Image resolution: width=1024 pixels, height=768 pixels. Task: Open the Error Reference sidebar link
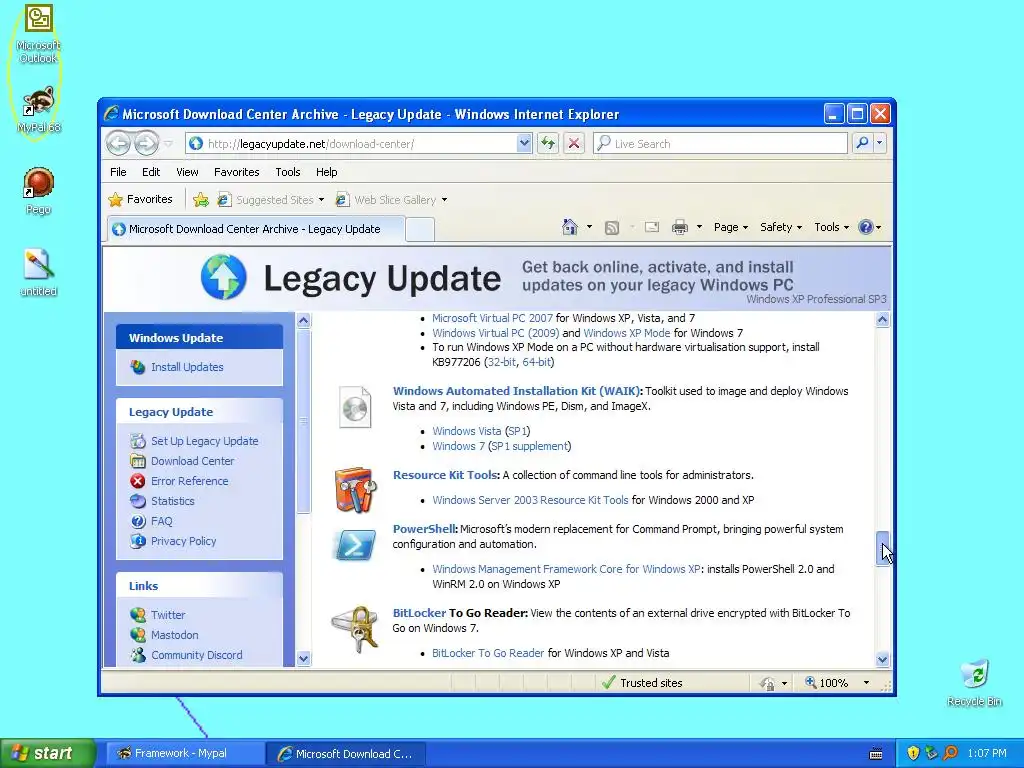pyautogui.click(x=189, y=481)
